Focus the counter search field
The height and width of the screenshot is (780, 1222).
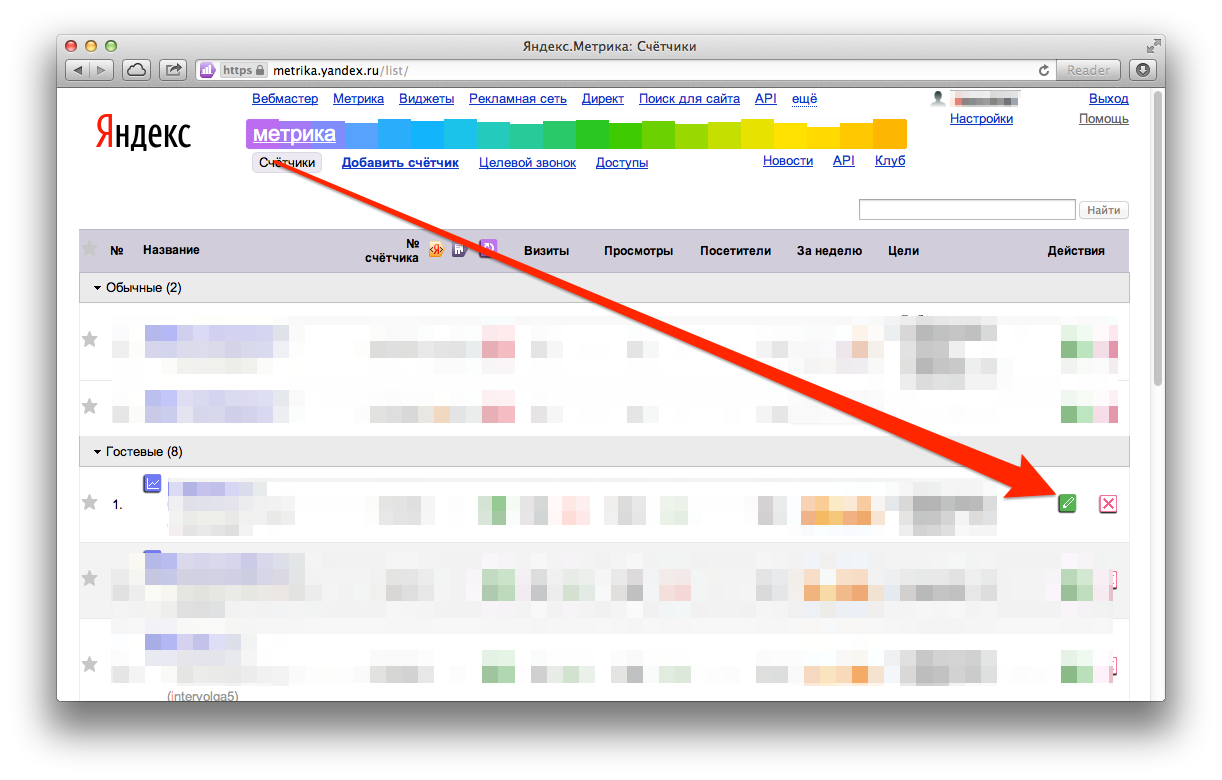tap(967, 210)
